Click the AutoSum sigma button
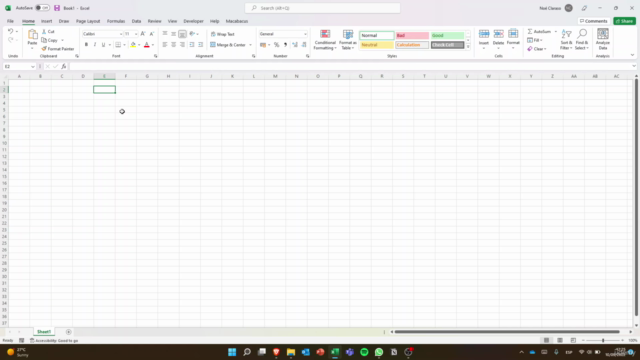 (x=539, y=31)
